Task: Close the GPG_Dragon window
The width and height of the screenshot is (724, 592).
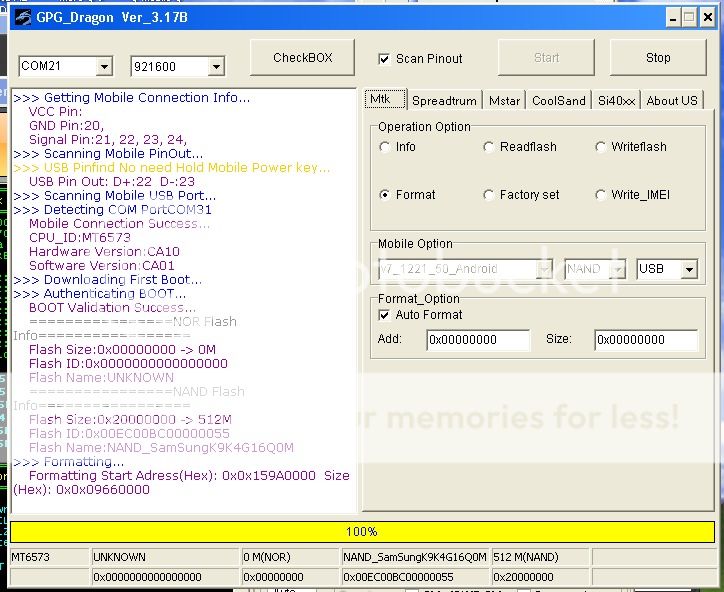Action: click(x=706, y=17)
